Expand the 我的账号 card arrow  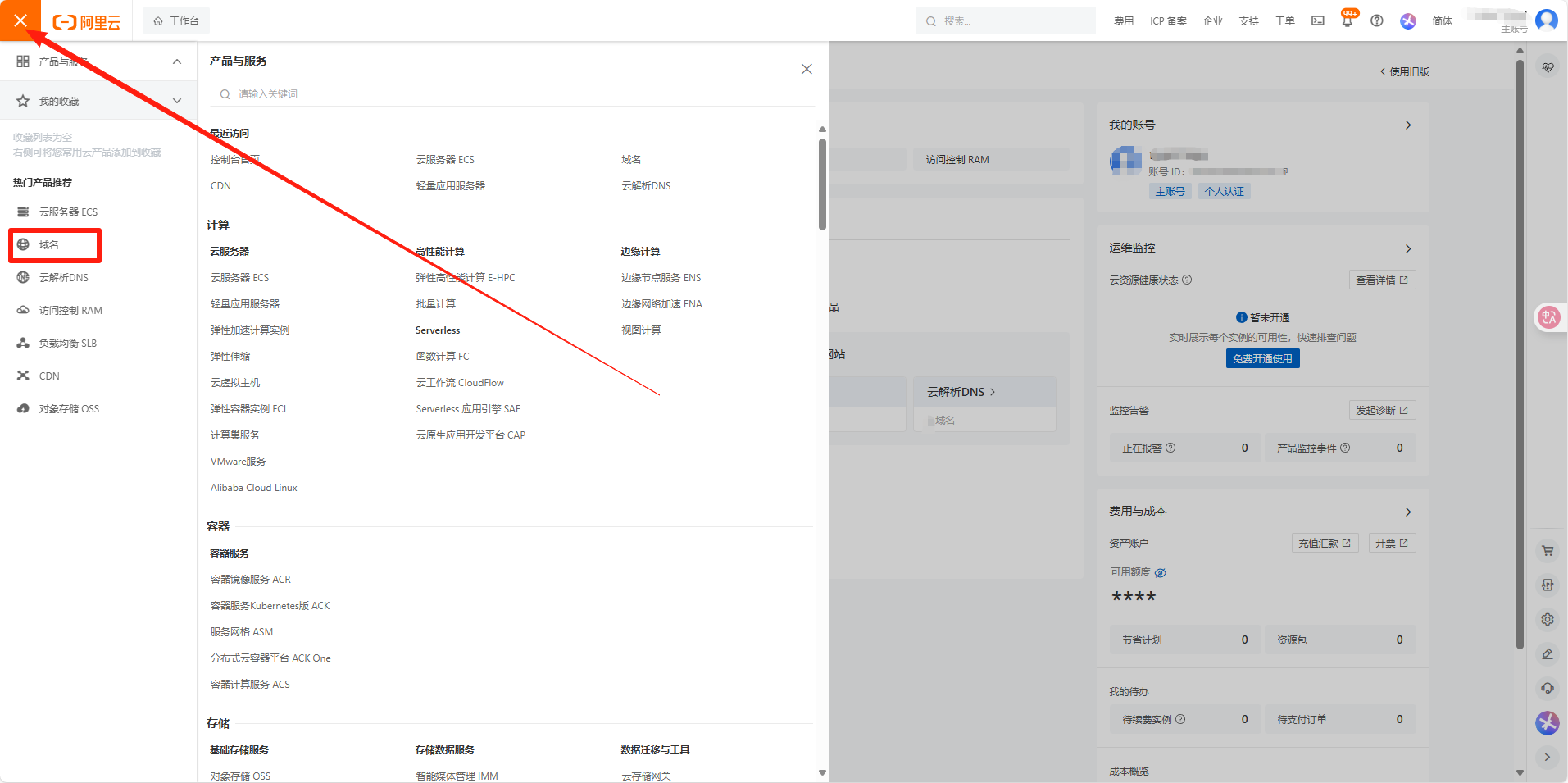tap(1408, 125)
